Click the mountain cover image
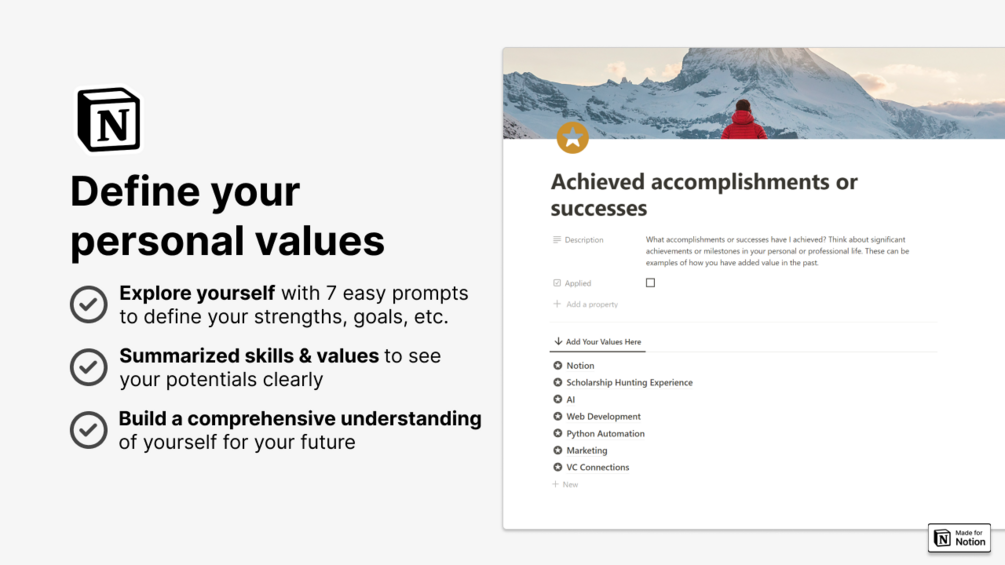 754,93
